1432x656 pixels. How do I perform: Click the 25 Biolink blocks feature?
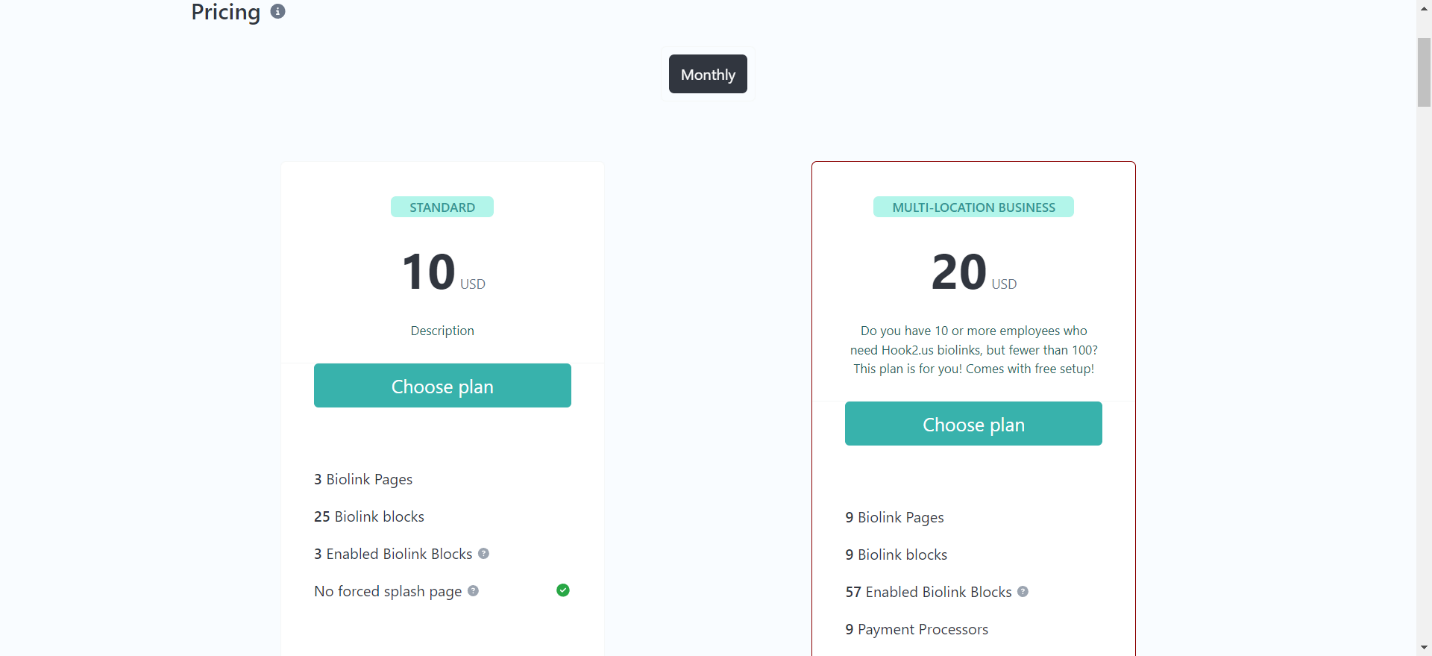coord(369,517)
